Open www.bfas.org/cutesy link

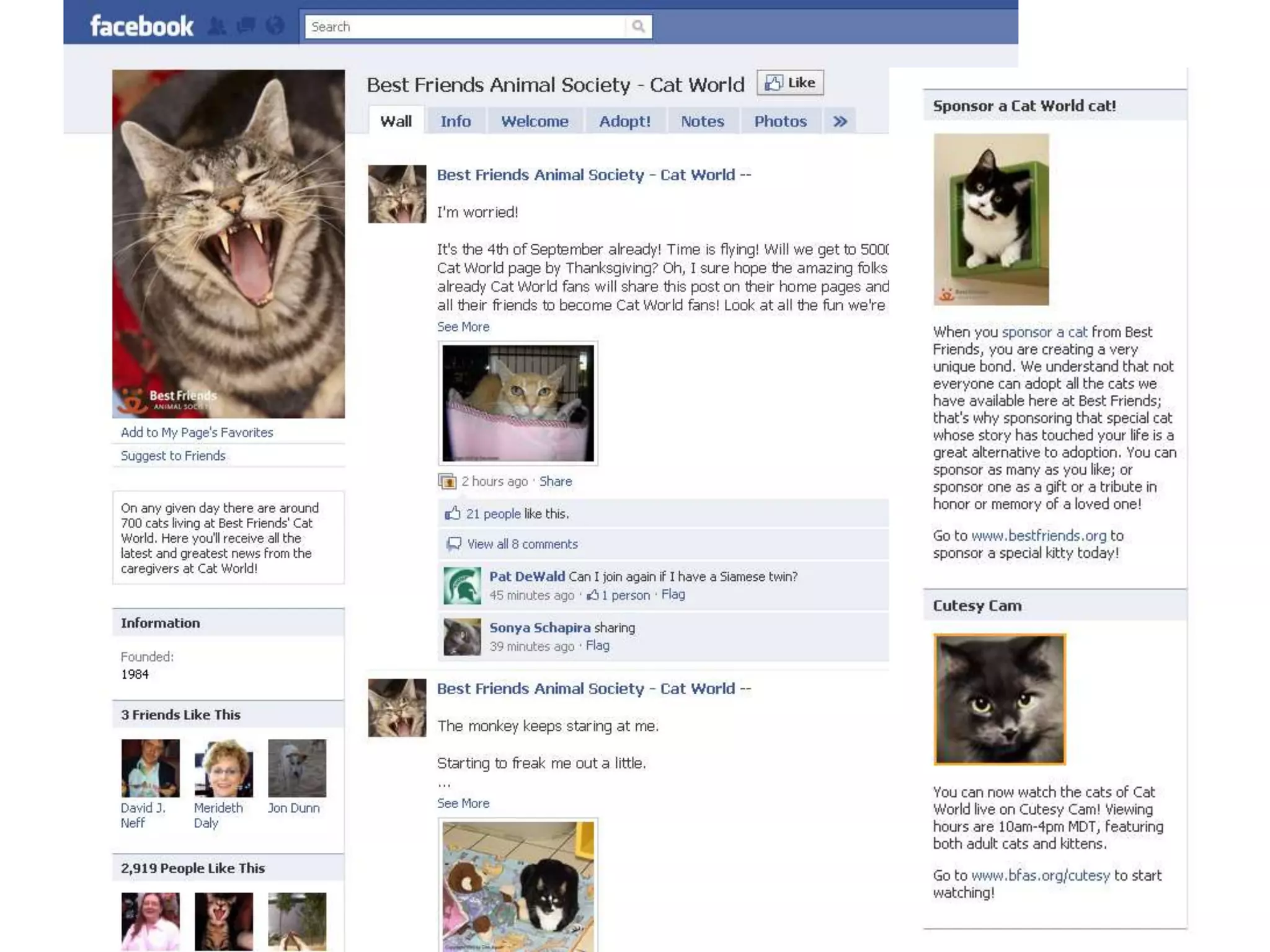[1040, 875]
